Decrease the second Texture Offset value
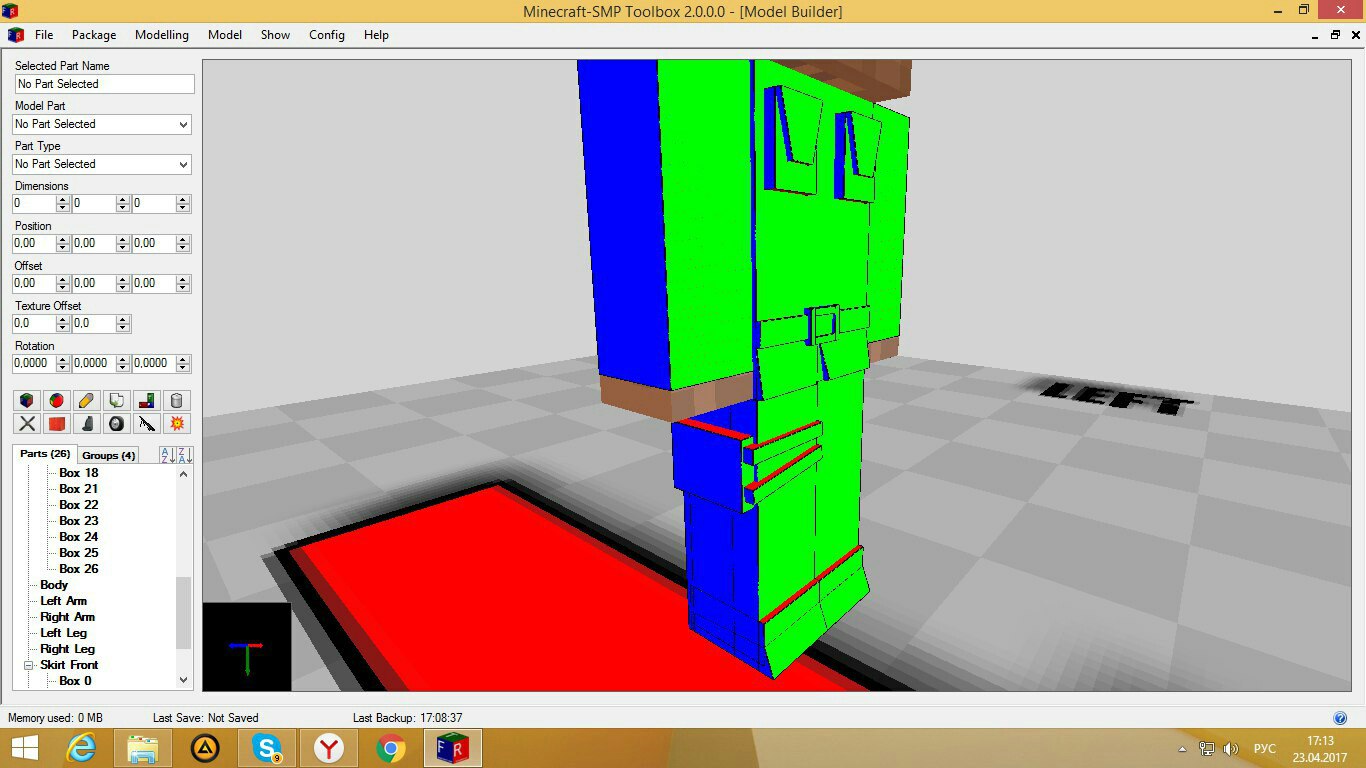Screen dimensions: 1366x768 (123, 328)
